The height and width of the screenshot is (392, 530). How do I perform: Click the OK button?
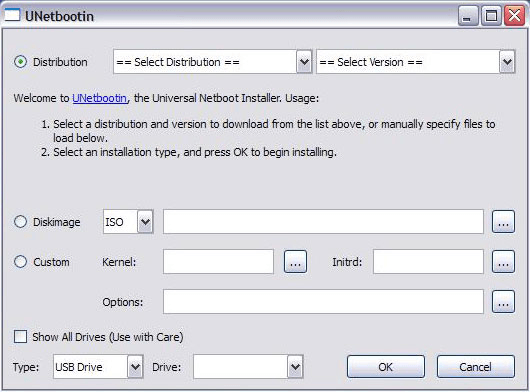[386, 367]
